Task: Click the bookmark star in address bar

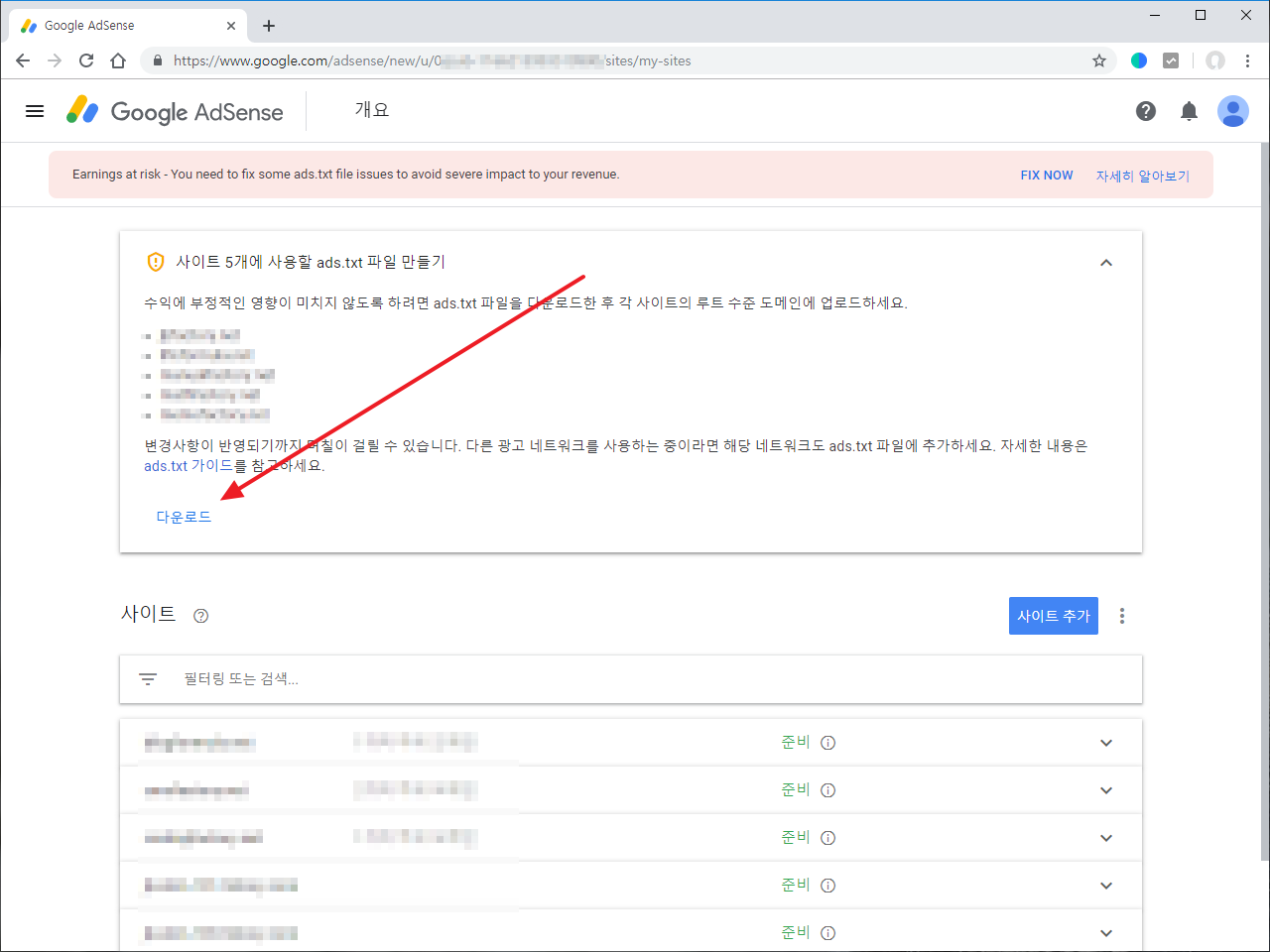Action: pyautogui.click(x=1098, y=60)
